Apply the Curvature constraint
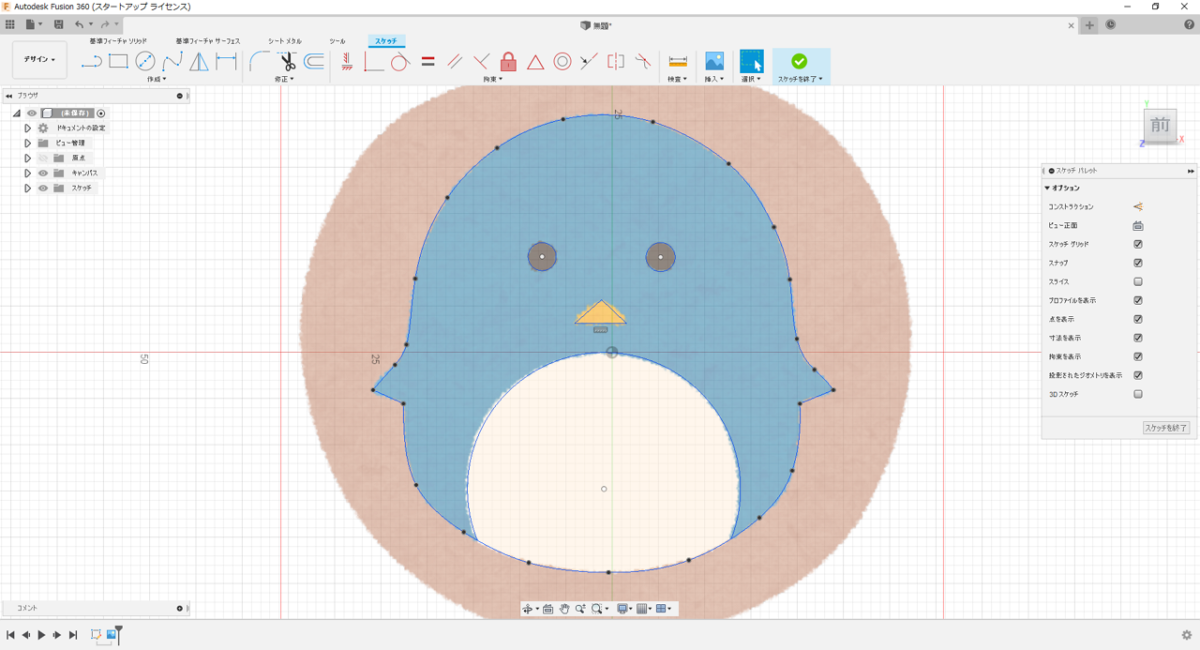1200x650 pixels. point(643,62)
